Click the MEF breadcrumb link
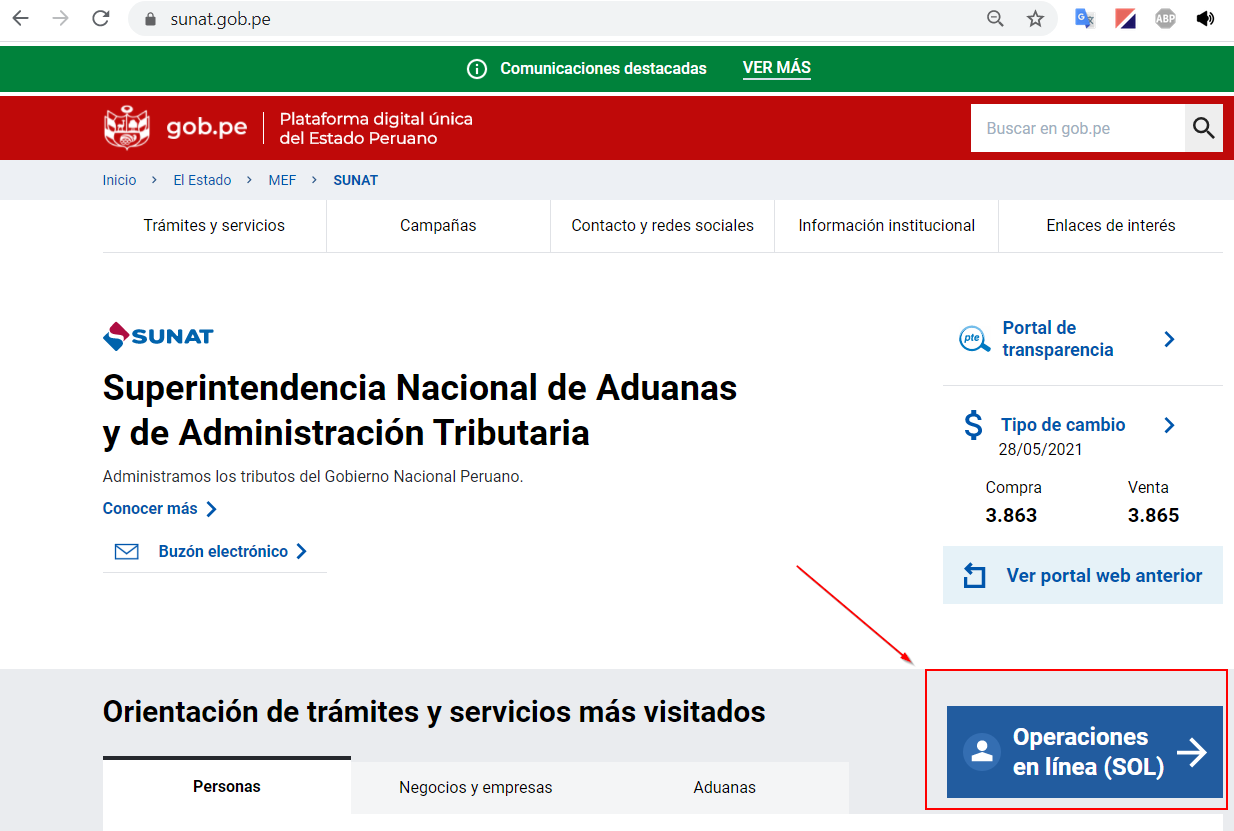 [282, 180]
